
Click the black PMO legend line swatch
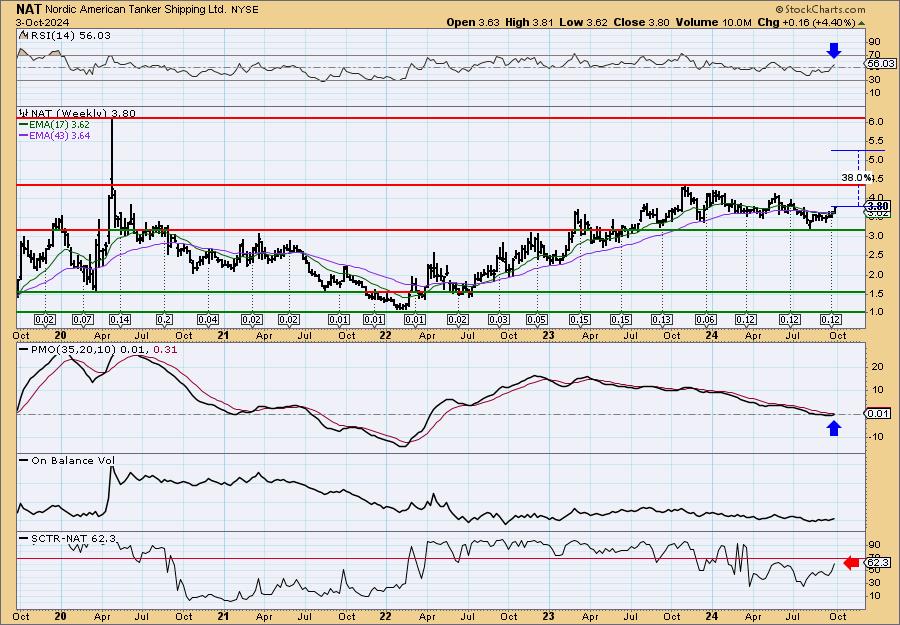point(24,349)
